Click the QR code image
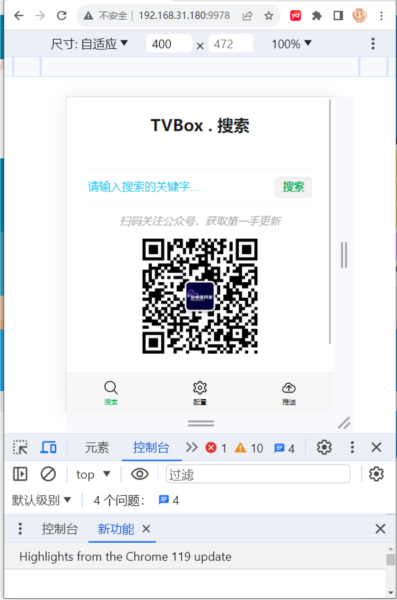397x600 pixels. tap(200, 296)
